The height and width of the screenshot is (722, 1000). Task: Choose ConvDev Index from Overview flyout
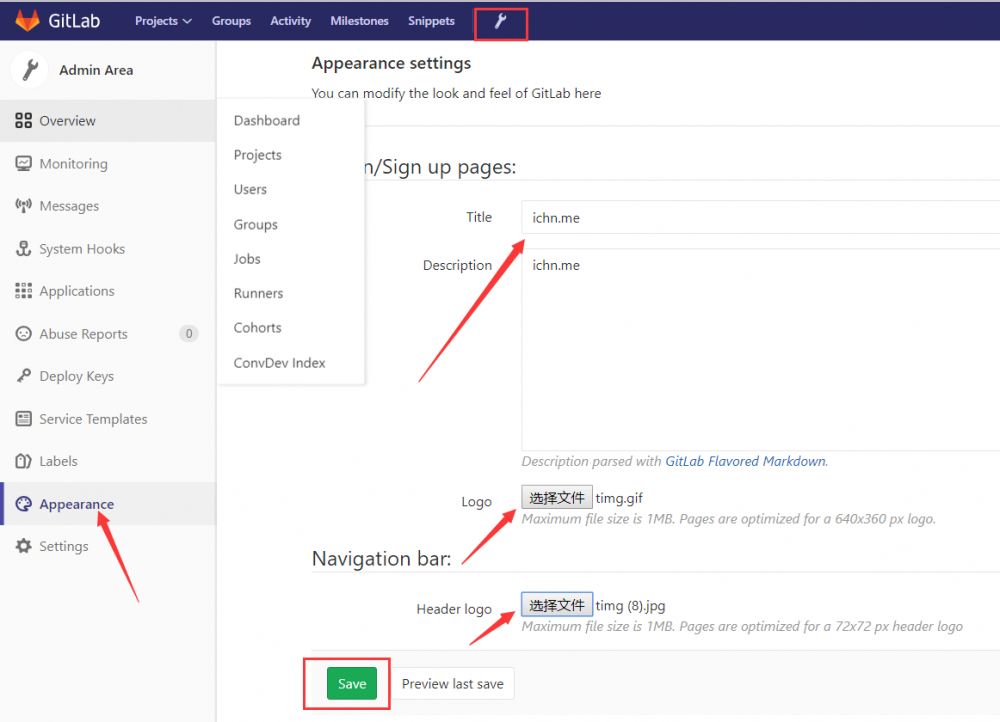pyautogui.click(x=279, y=363)
